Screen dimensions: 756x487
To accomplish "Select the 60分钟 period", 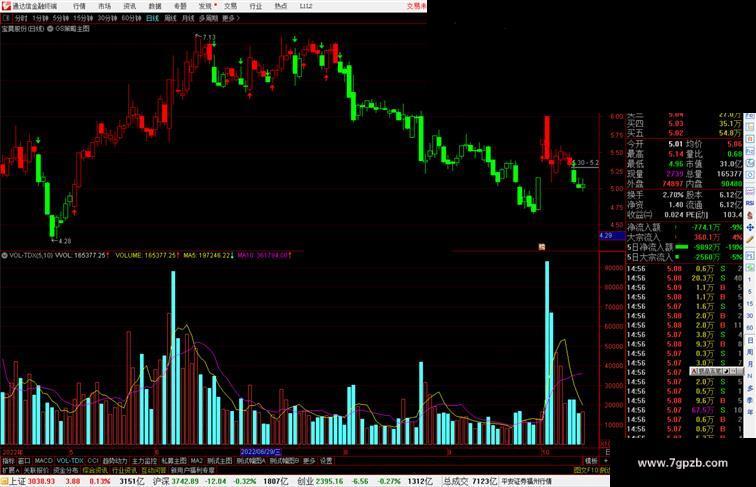I will (x=131, y=18).
